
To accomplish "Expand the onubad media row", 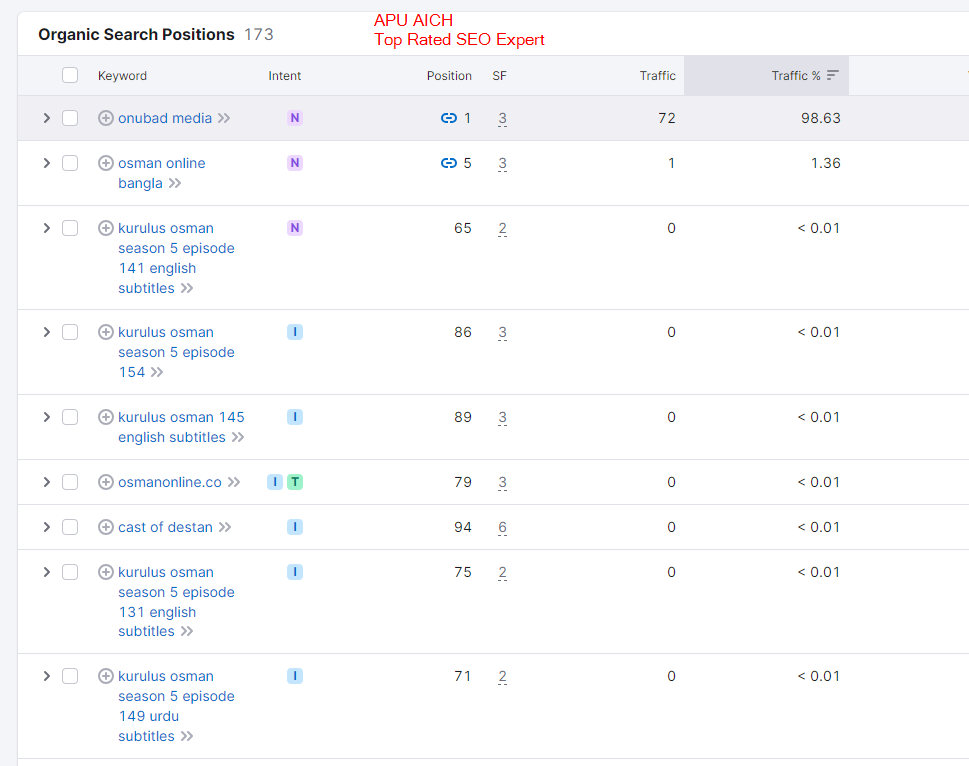I will click(46, 118).
